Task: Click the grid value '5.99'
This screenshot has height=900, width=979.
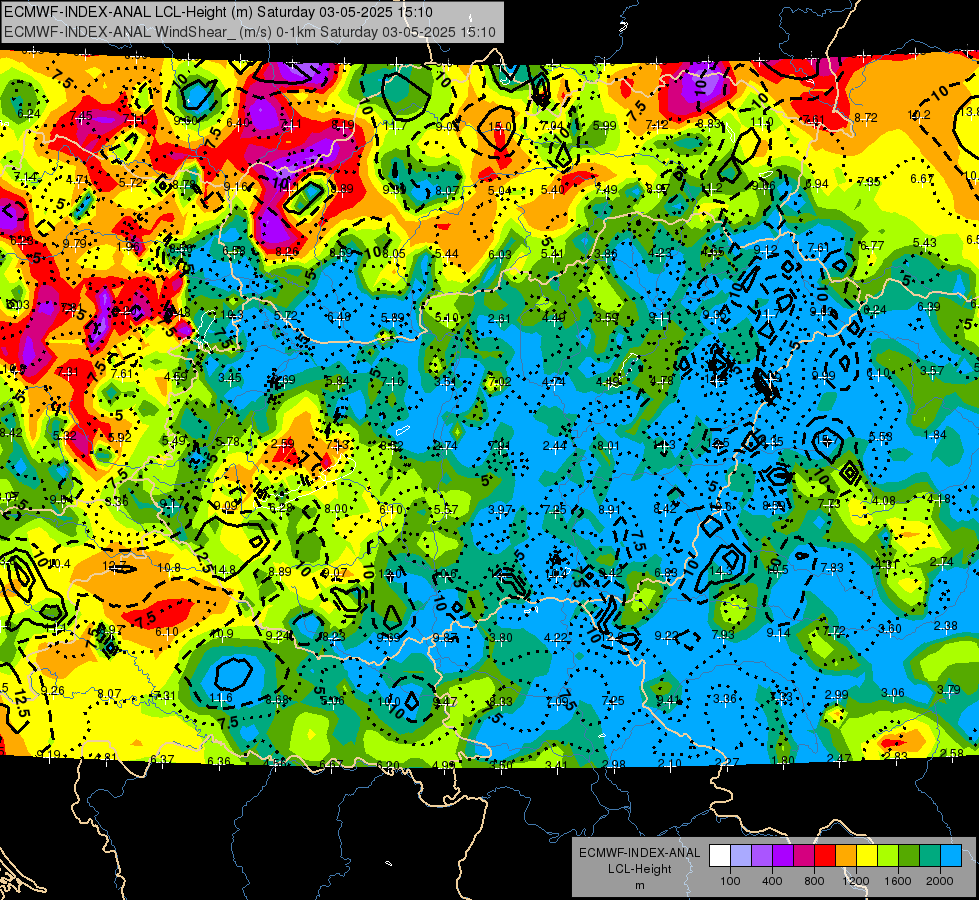Action: 604,126
